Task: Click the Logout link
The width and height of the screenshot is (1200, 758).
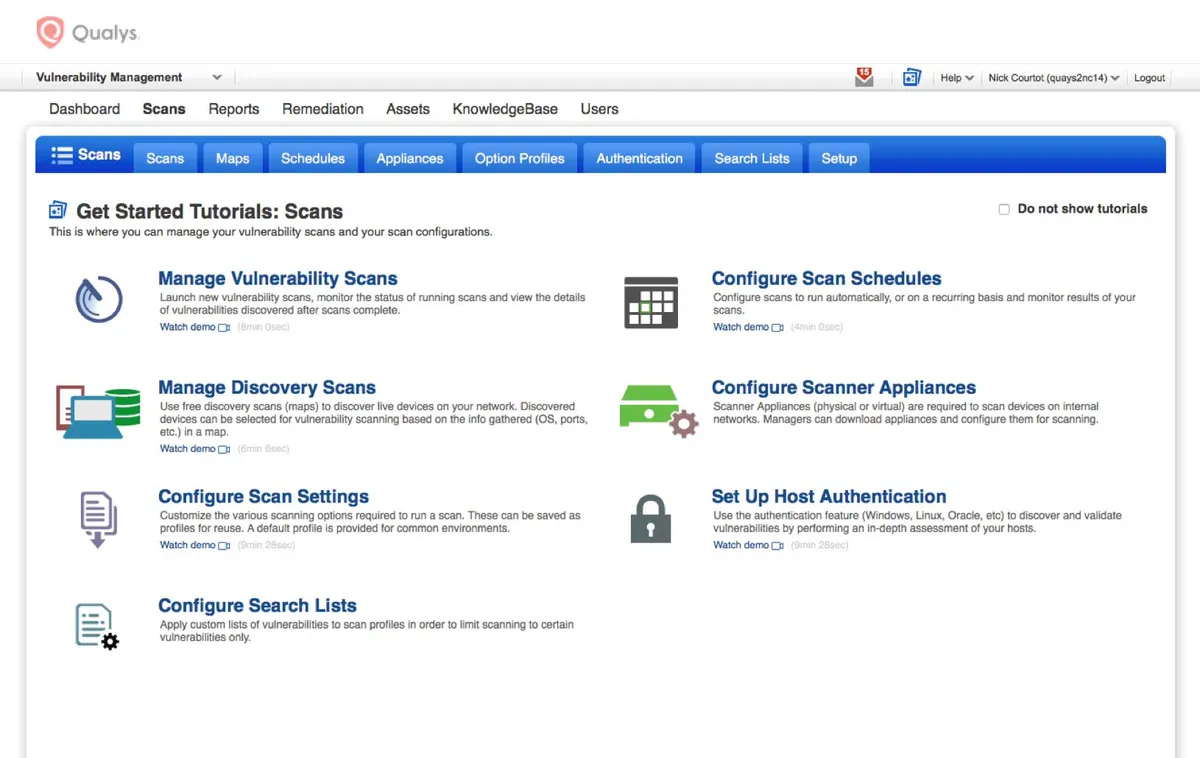Action: tap(1149, 78)
